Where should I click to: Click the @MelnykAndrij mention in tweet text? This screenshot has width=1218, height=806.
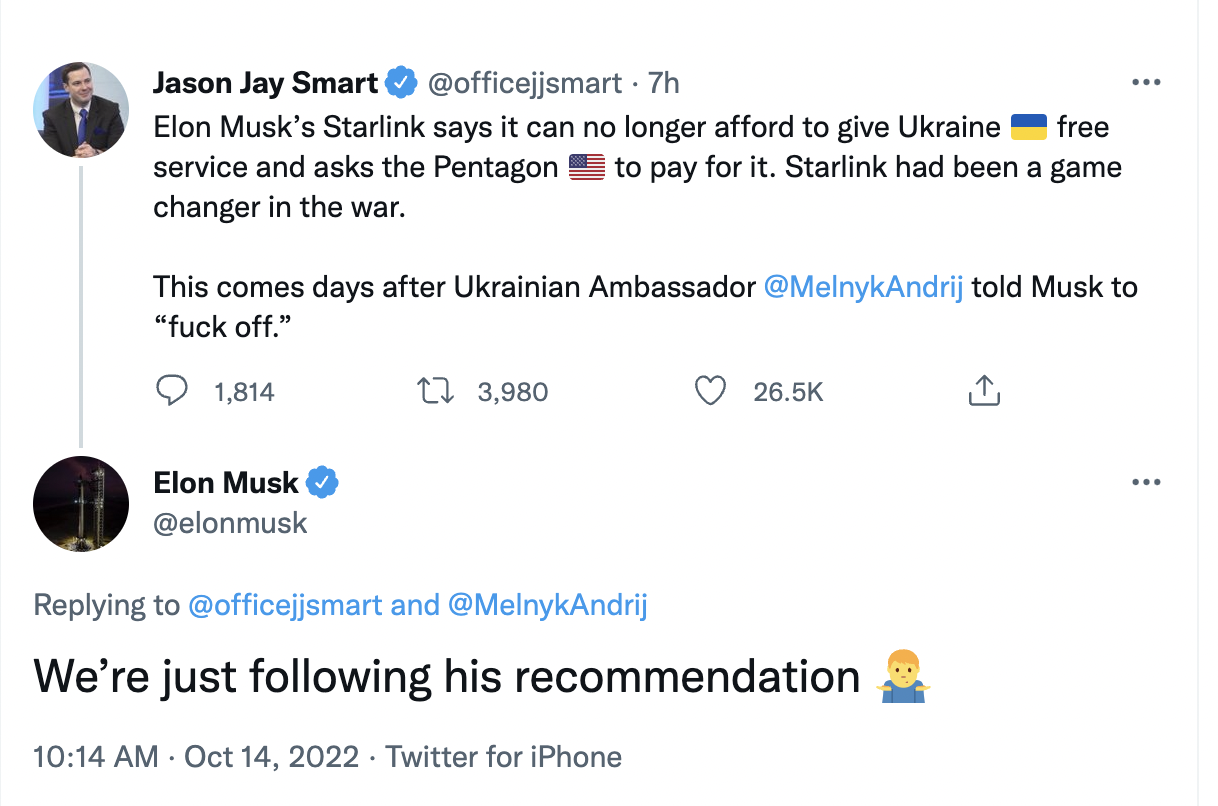863,288
